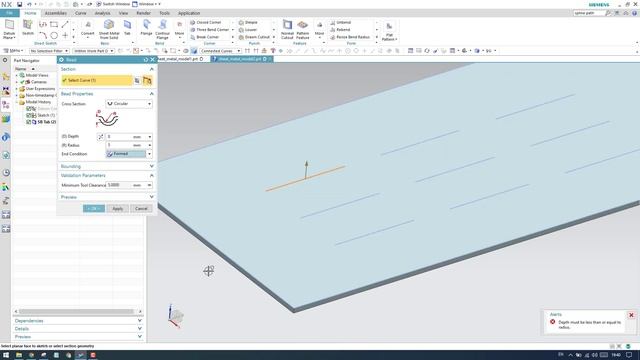
Task: Click the Sketch tool in ribbon
Action: pyautogui.click(x=28, y=28)
